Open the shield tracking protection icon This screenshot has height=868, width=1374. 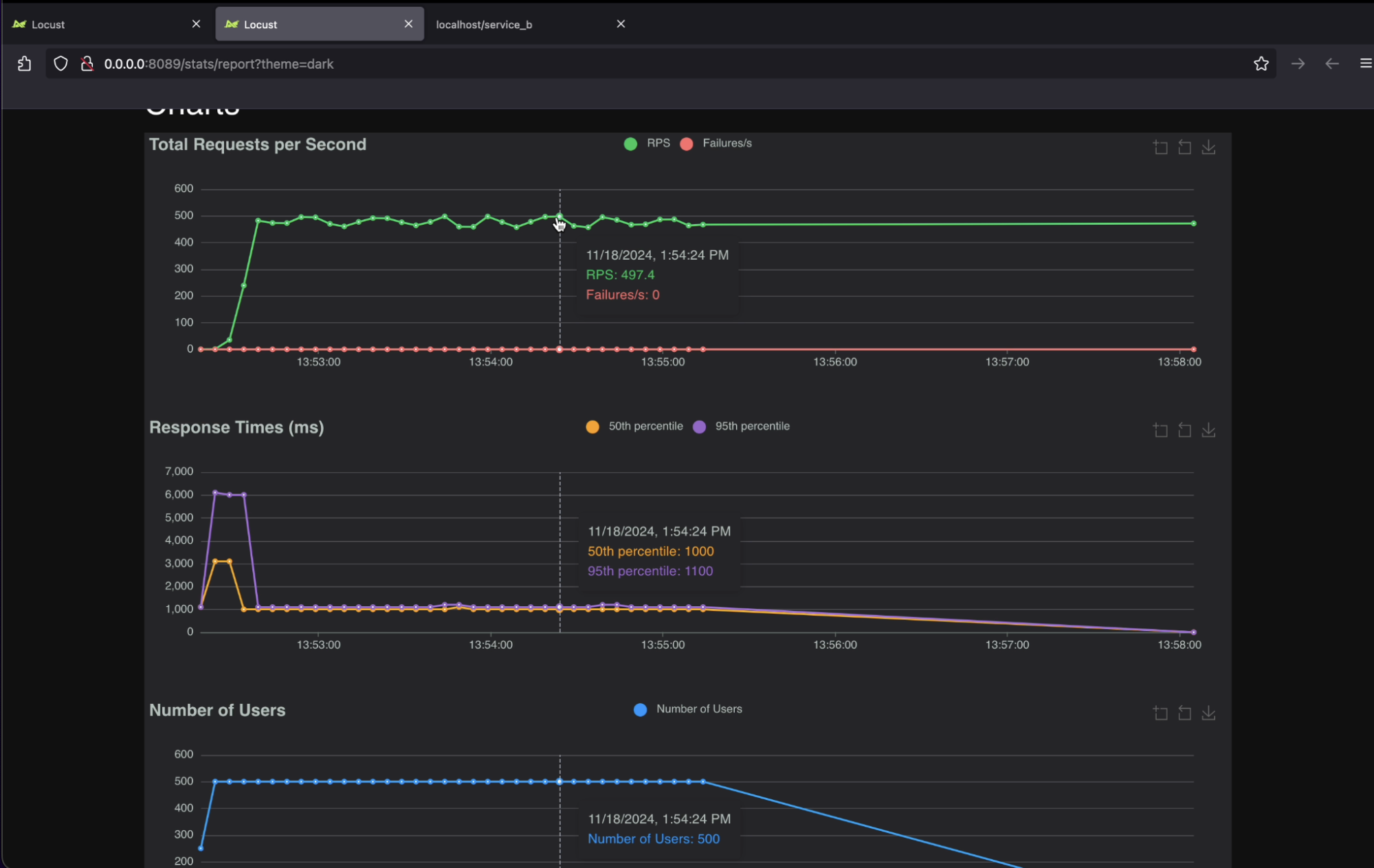60,64
